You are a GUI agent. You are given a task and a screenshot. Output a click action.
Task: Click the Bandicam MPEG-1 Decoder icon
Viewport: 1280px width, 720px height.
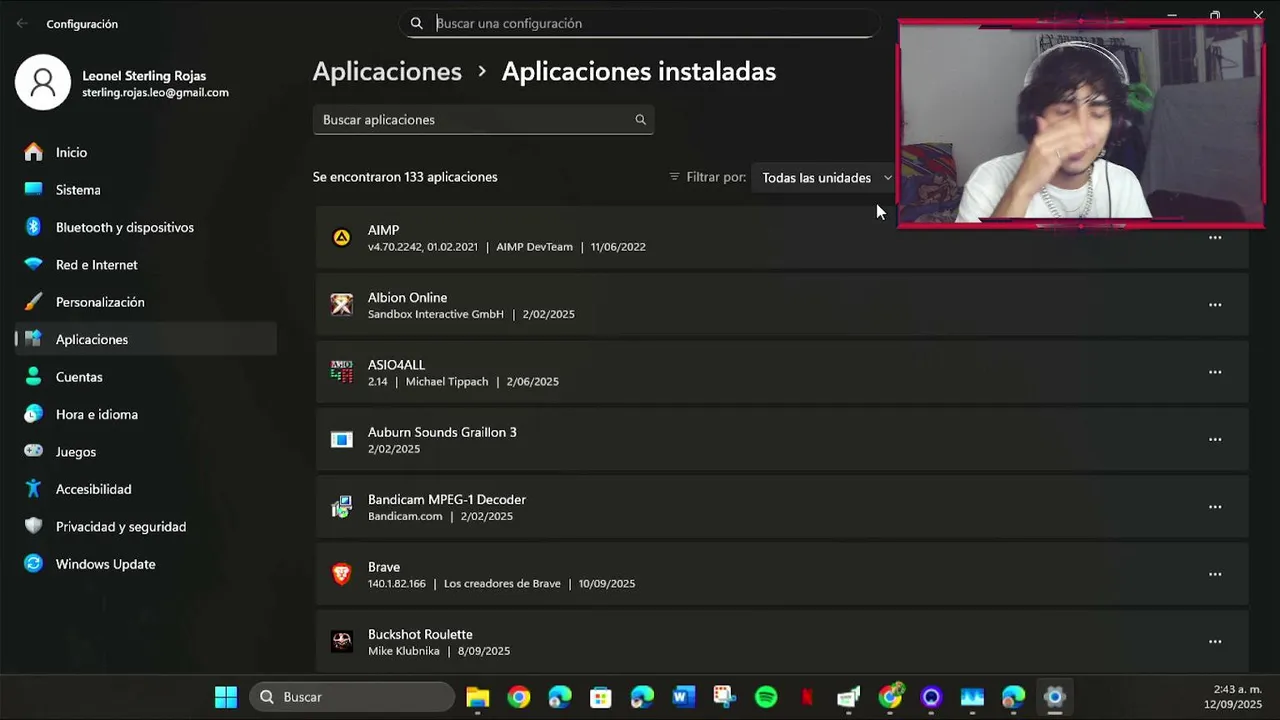[342, 507]
